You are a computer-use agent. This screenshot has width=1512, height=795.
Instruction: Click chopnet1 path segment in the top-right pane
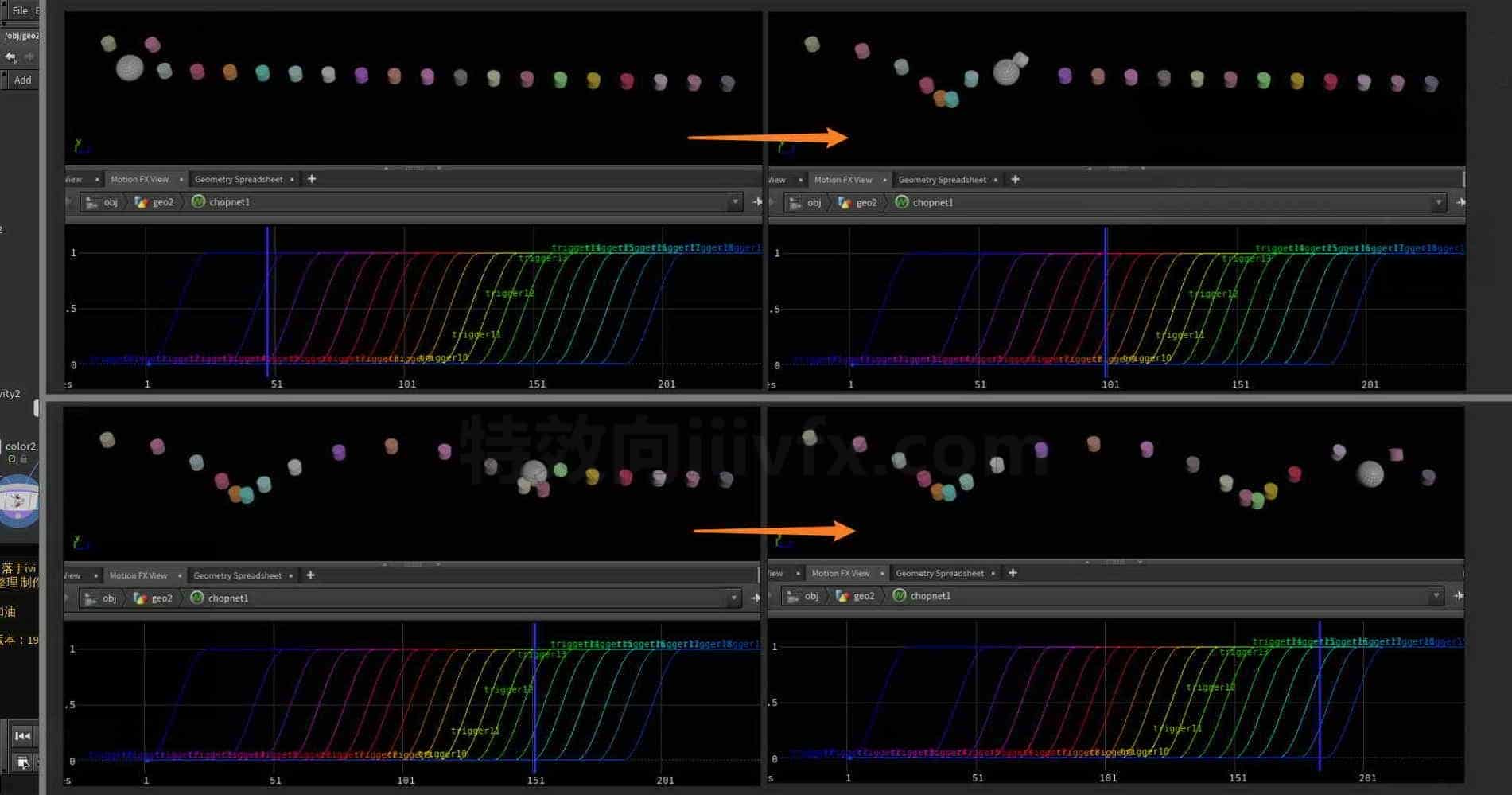923,203
